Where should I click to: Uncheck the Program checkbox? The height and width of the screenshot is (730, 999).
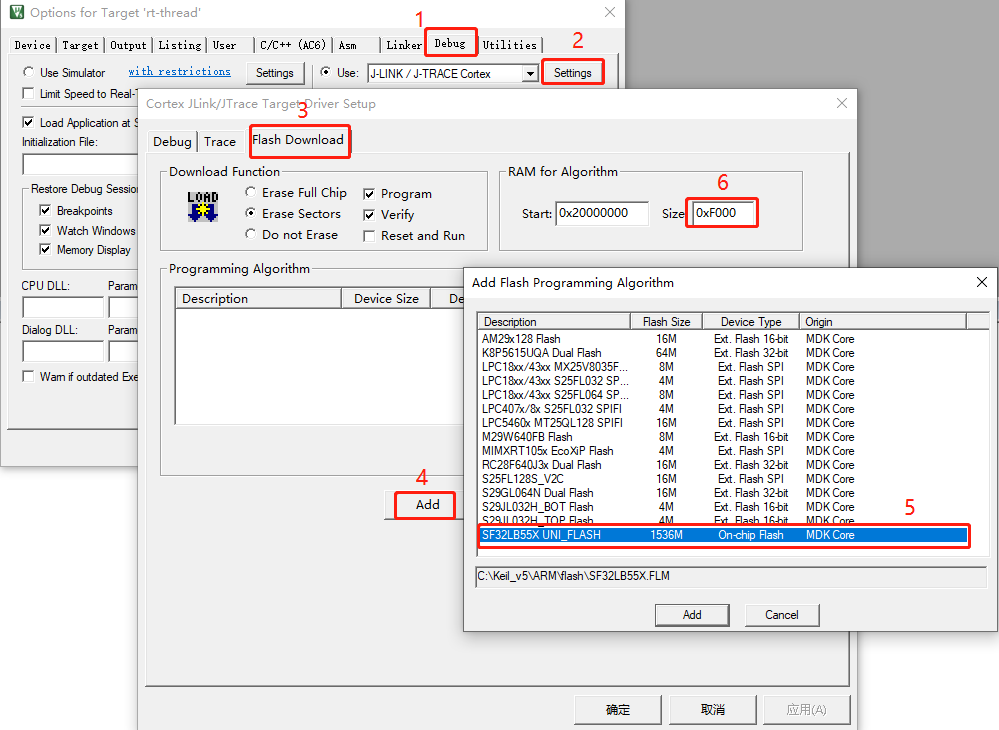click(x=369, y=194)
